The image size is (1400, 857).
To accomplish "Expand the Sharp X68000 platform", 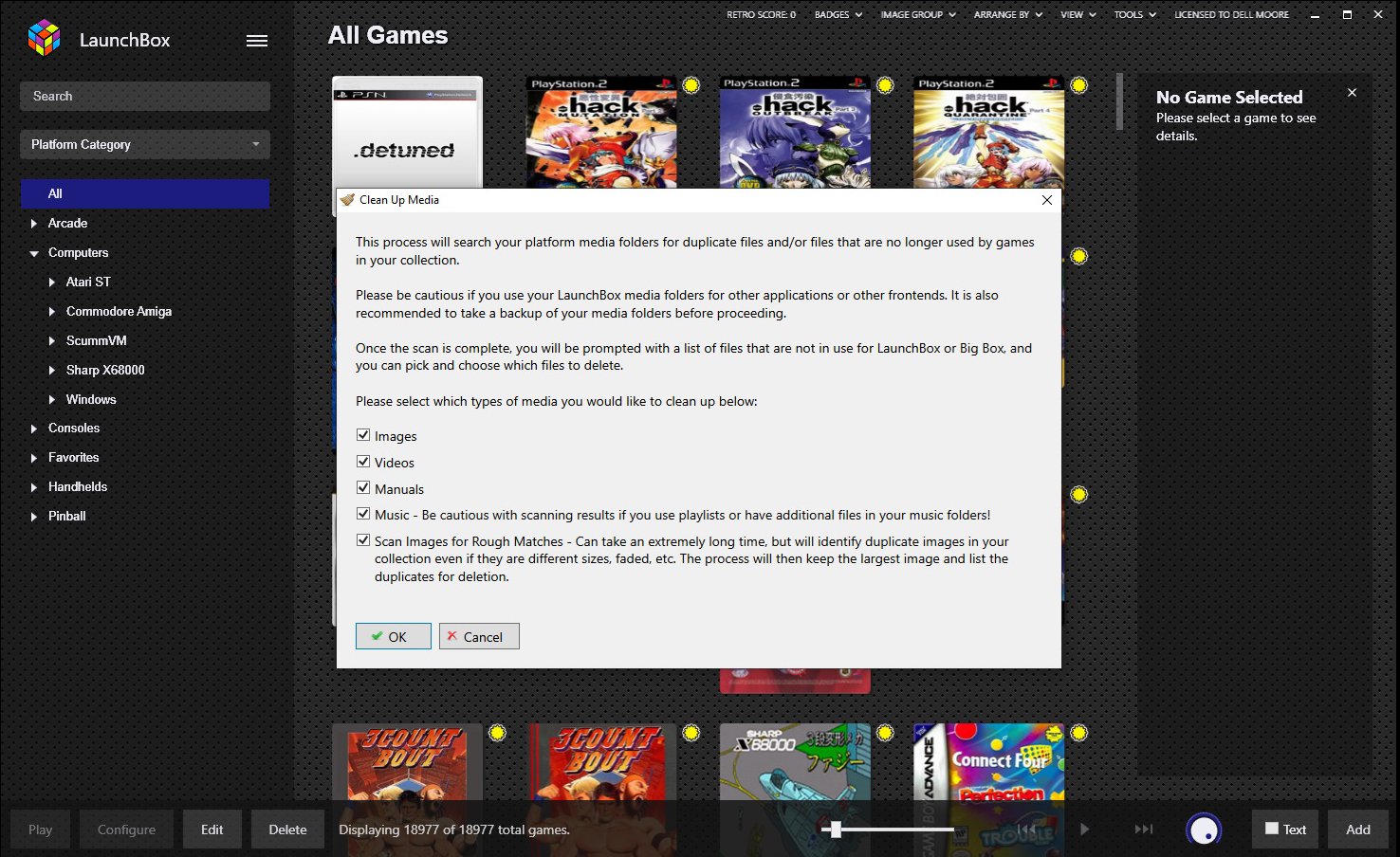I will point(52,371).
